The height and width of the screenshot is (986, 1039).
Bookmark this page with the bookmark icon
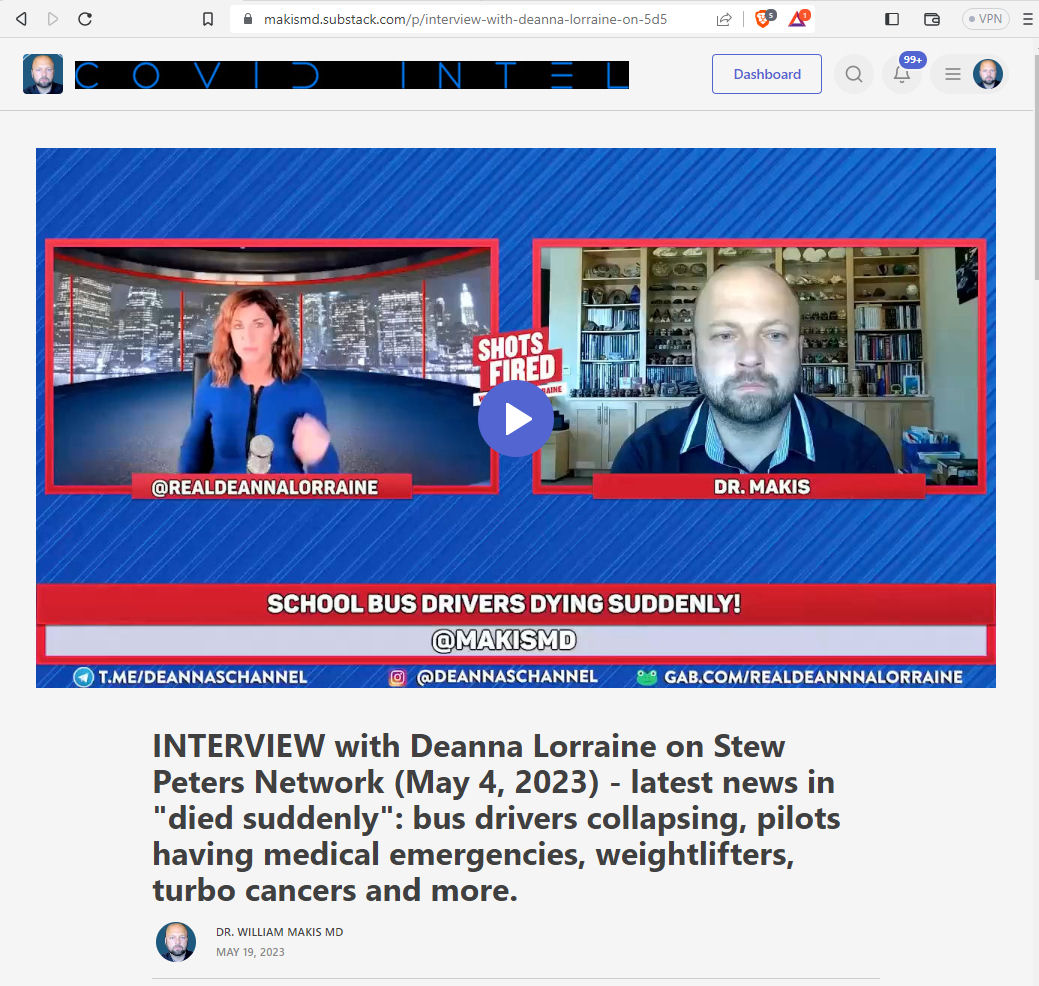click(208, 19)
